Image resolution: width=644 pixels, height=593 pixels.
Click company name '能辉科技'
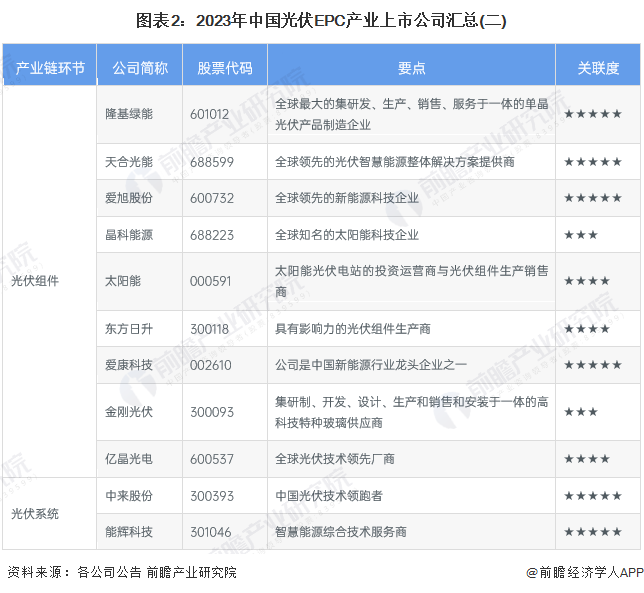[x=129, y=532]
